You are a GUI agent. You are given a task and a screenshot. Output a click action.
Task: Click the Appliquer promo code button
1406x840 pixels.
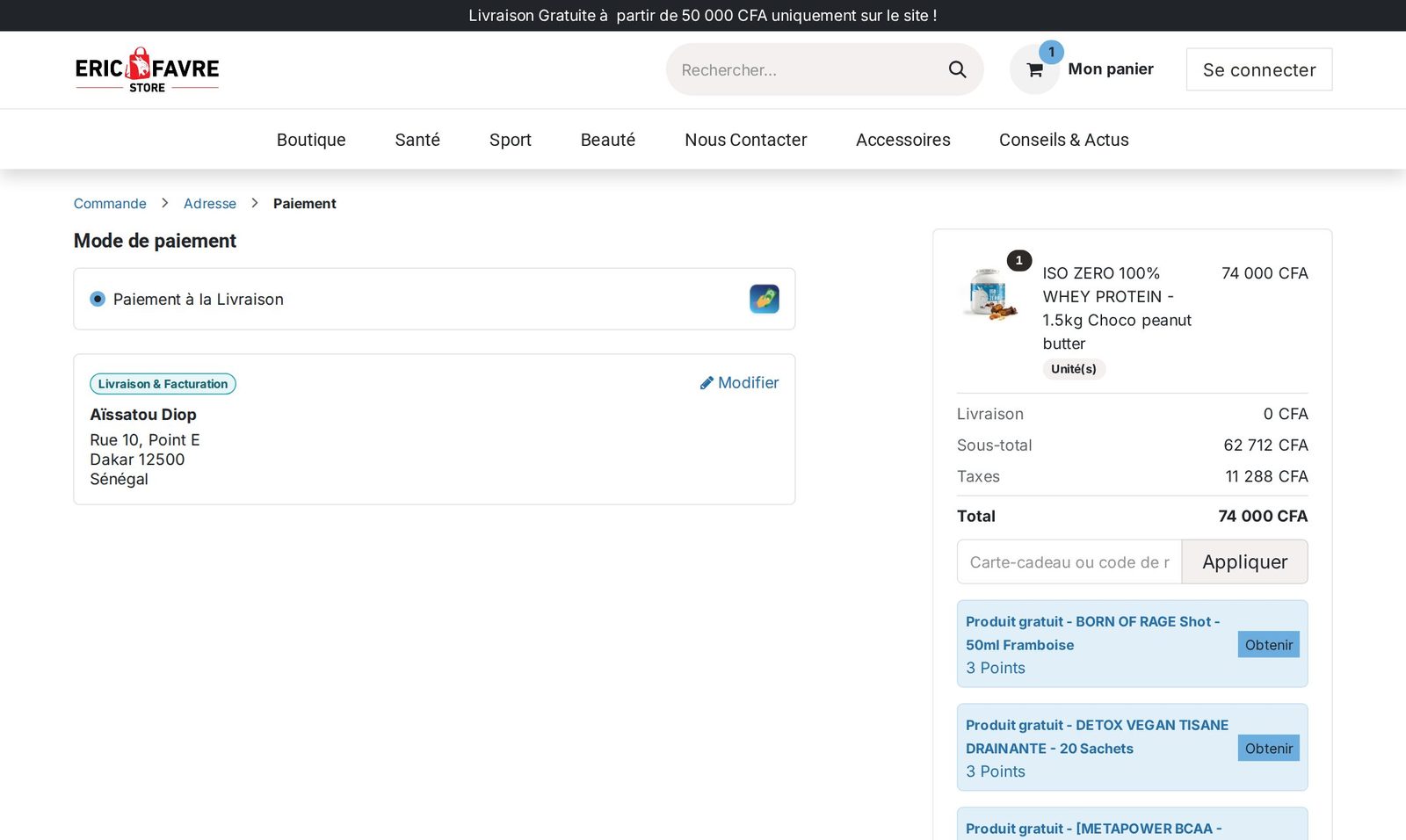(x=1245, y=561)
